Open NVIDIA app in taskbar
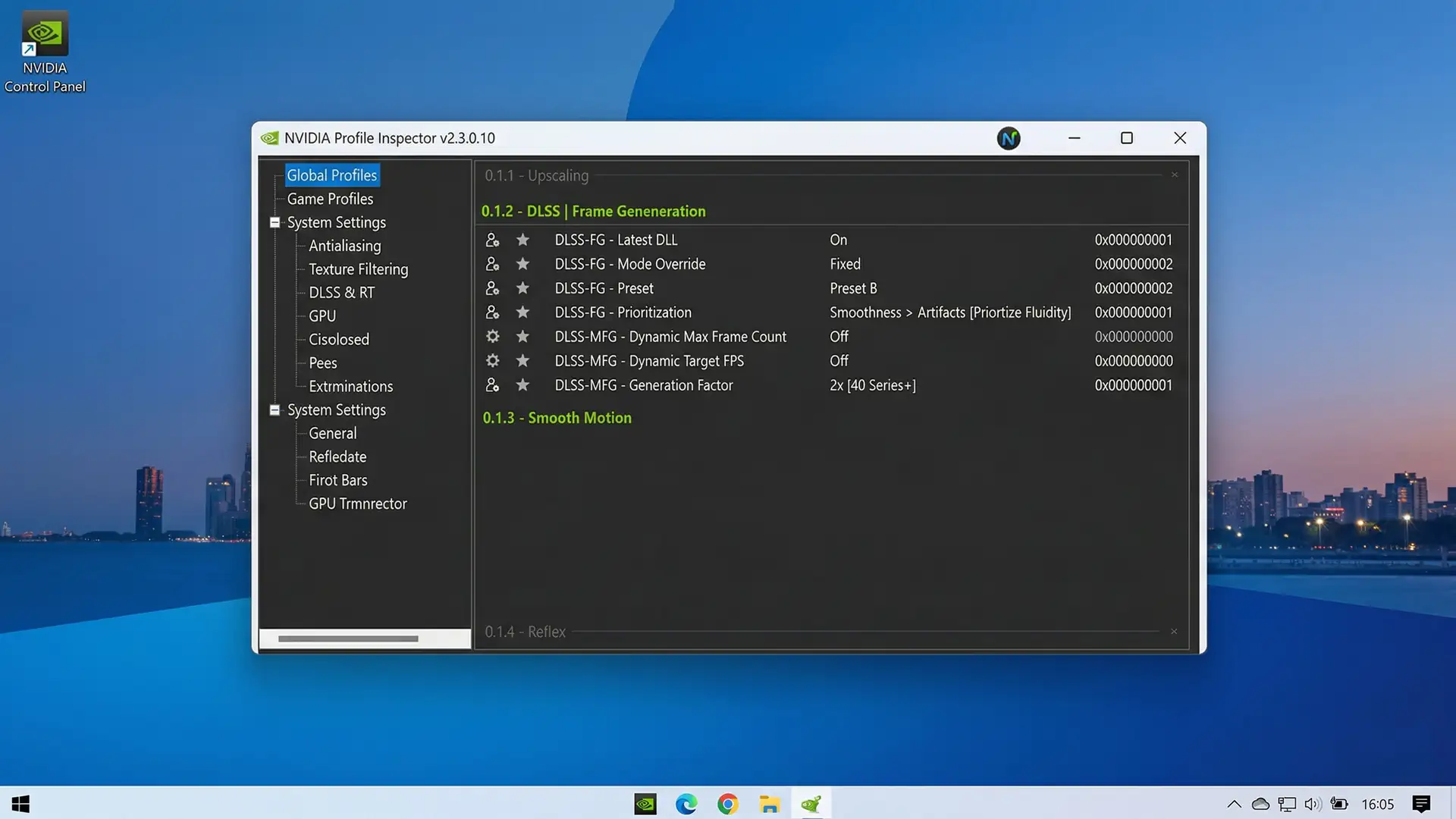The width and height of the screenshot is (1456, 819). pyautogui.click(x=645, y=804)
